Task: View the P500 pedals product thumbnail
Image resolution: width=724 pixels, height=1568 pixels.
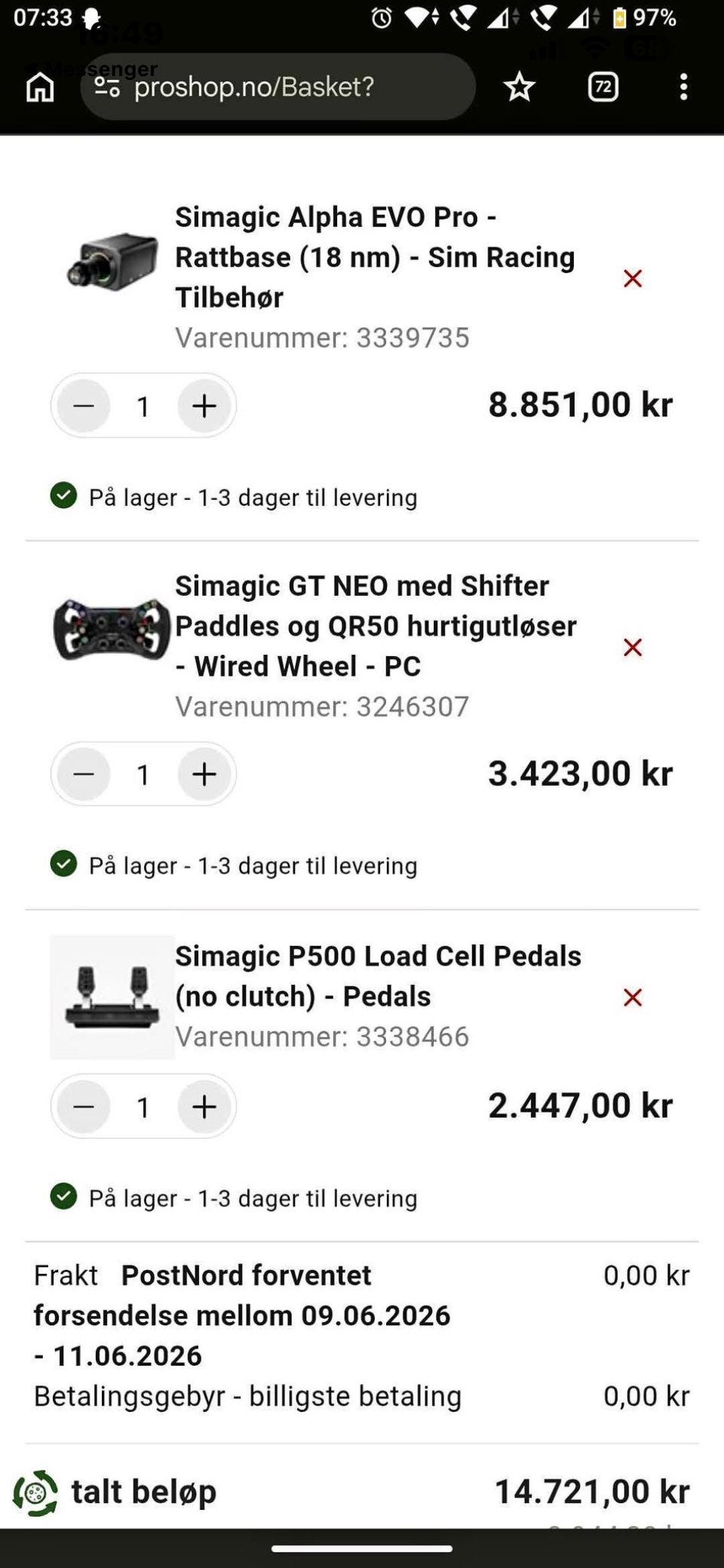Action: [112, 997]
